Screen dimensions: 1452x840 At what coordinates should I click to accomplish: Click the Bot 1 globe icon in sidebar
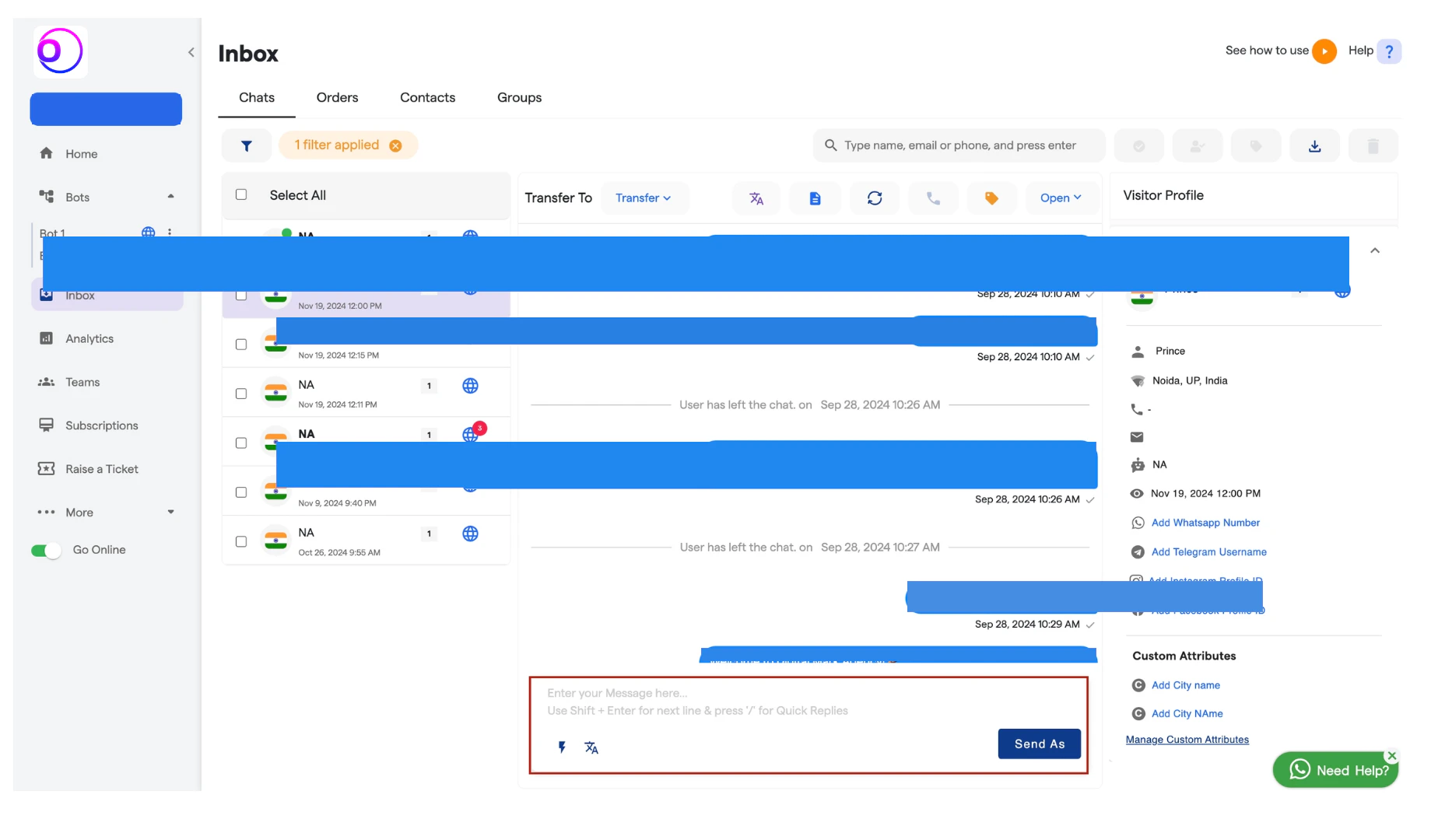click(x=148, y=232)
